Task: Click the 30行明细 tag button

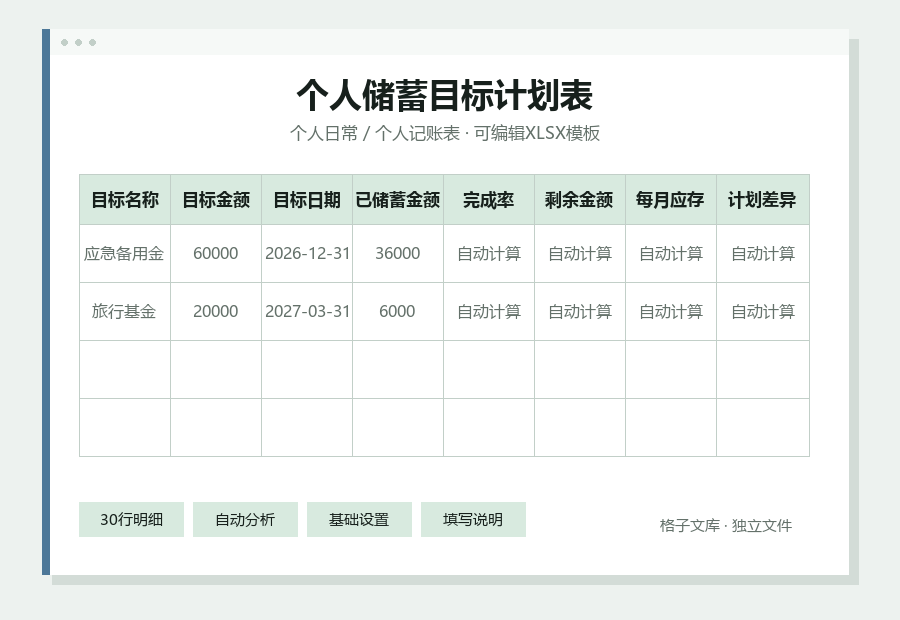Action: click(131, 520)
